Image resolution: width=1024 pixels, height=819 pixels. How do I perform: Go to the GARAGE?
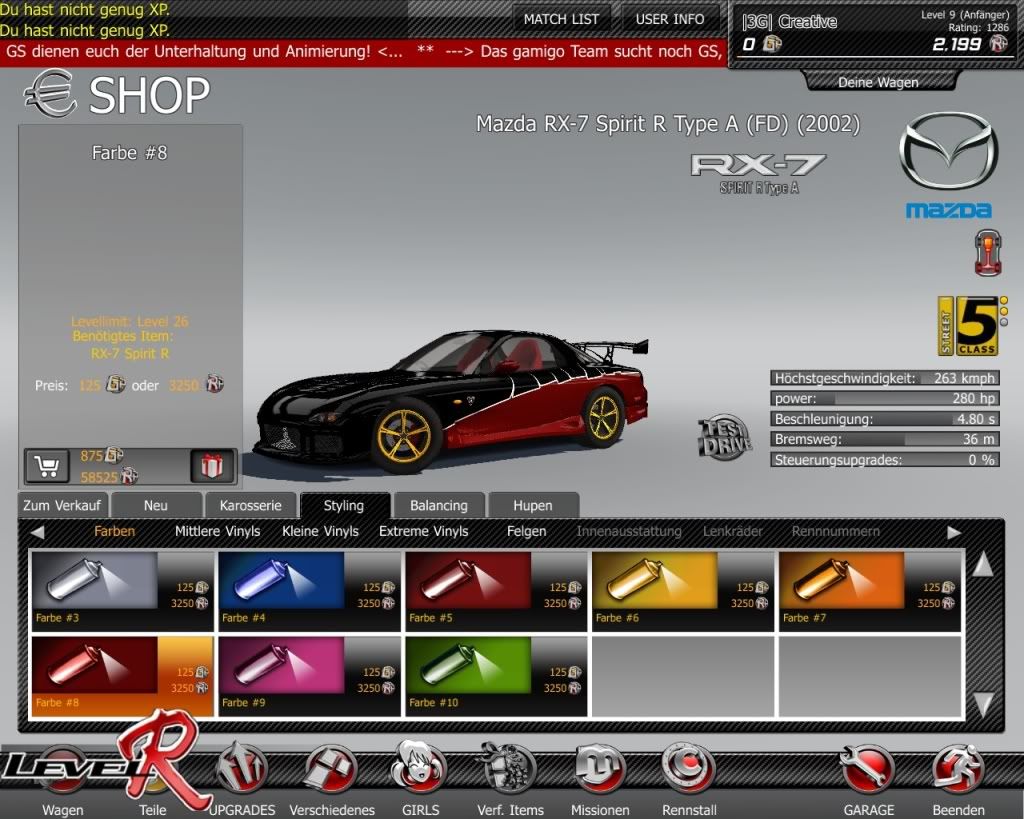tap(867, 771)
